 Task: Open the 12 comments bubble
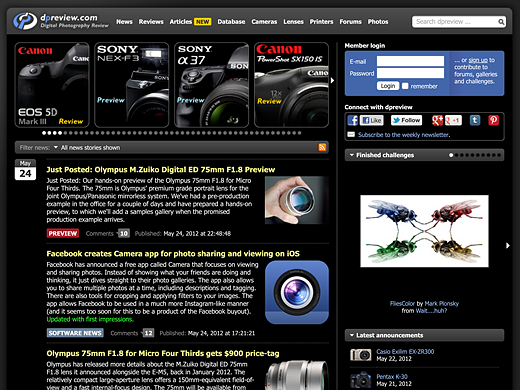tap(148, 333)
